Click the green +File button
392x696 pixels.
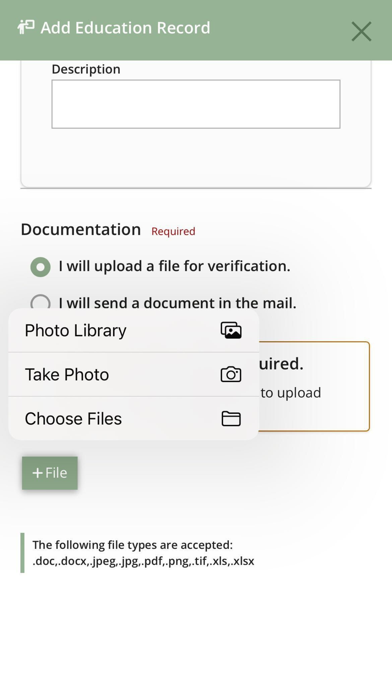tap(50, 473)
